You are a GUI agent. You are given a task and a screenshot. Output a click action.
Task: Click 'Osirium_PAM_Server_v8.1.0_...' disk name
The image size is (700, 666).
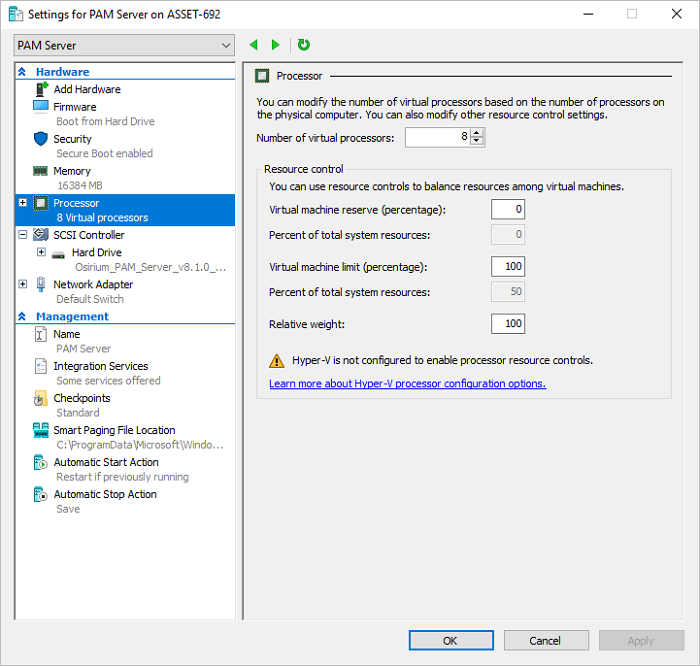tap(150, 267)
